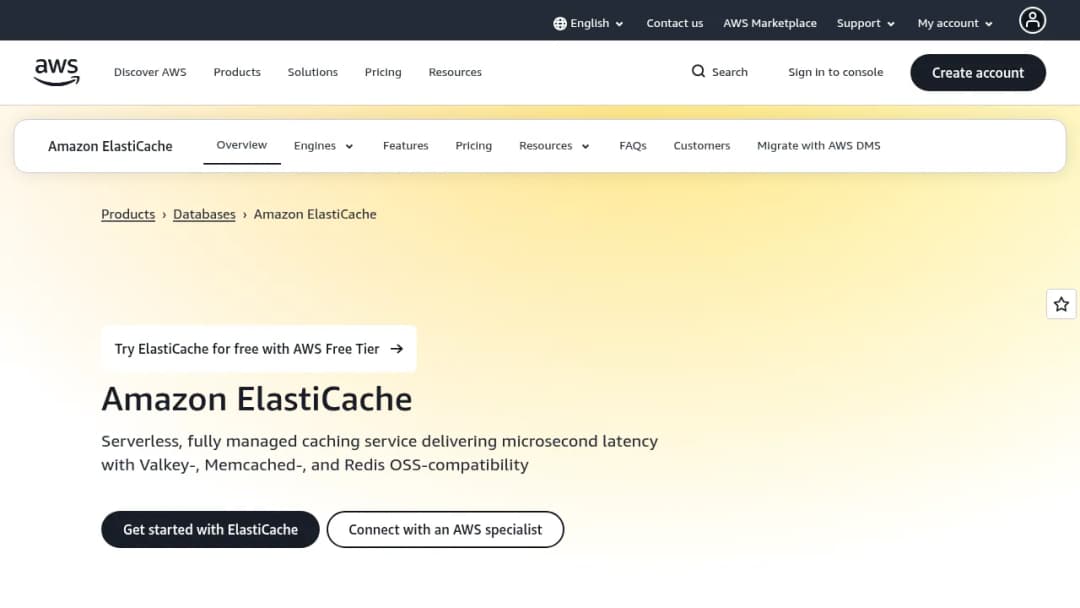Open the AWS Marketplace link
The width and height of the screenshot is (1080, 608).
pos(769,23)
